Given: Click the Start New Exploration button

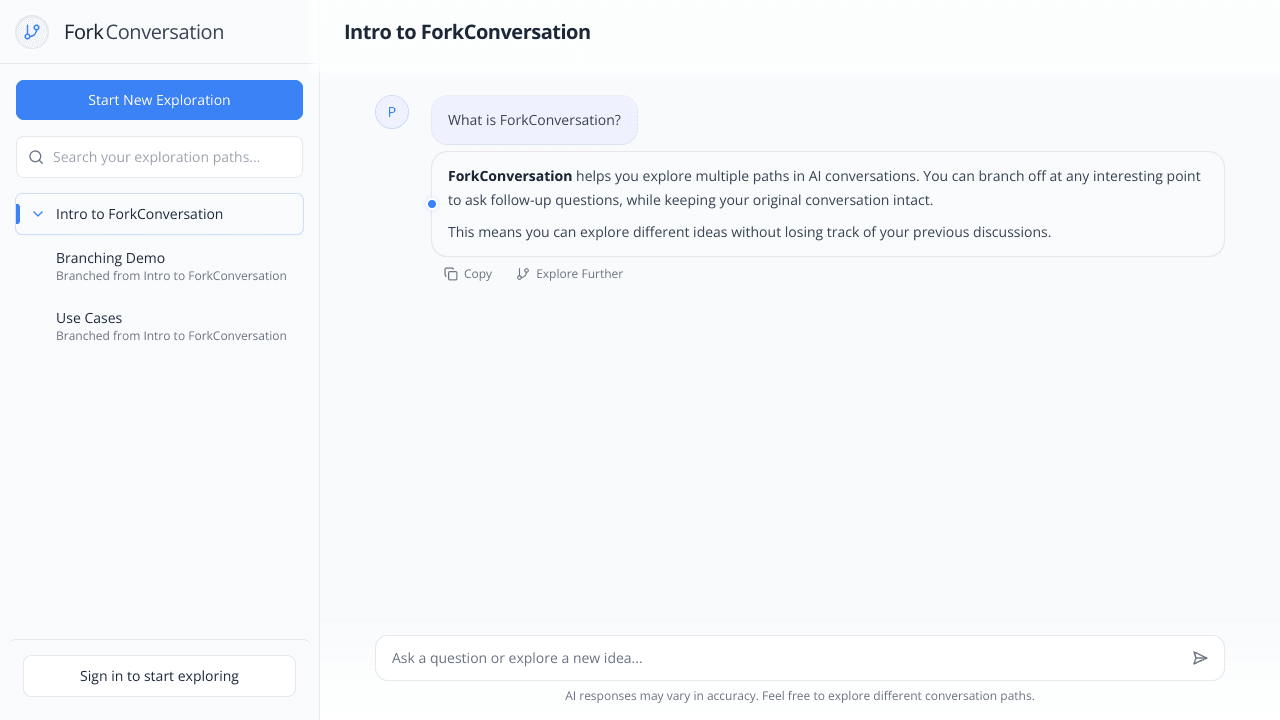Looking at the screenshot, I should (159, 100).
